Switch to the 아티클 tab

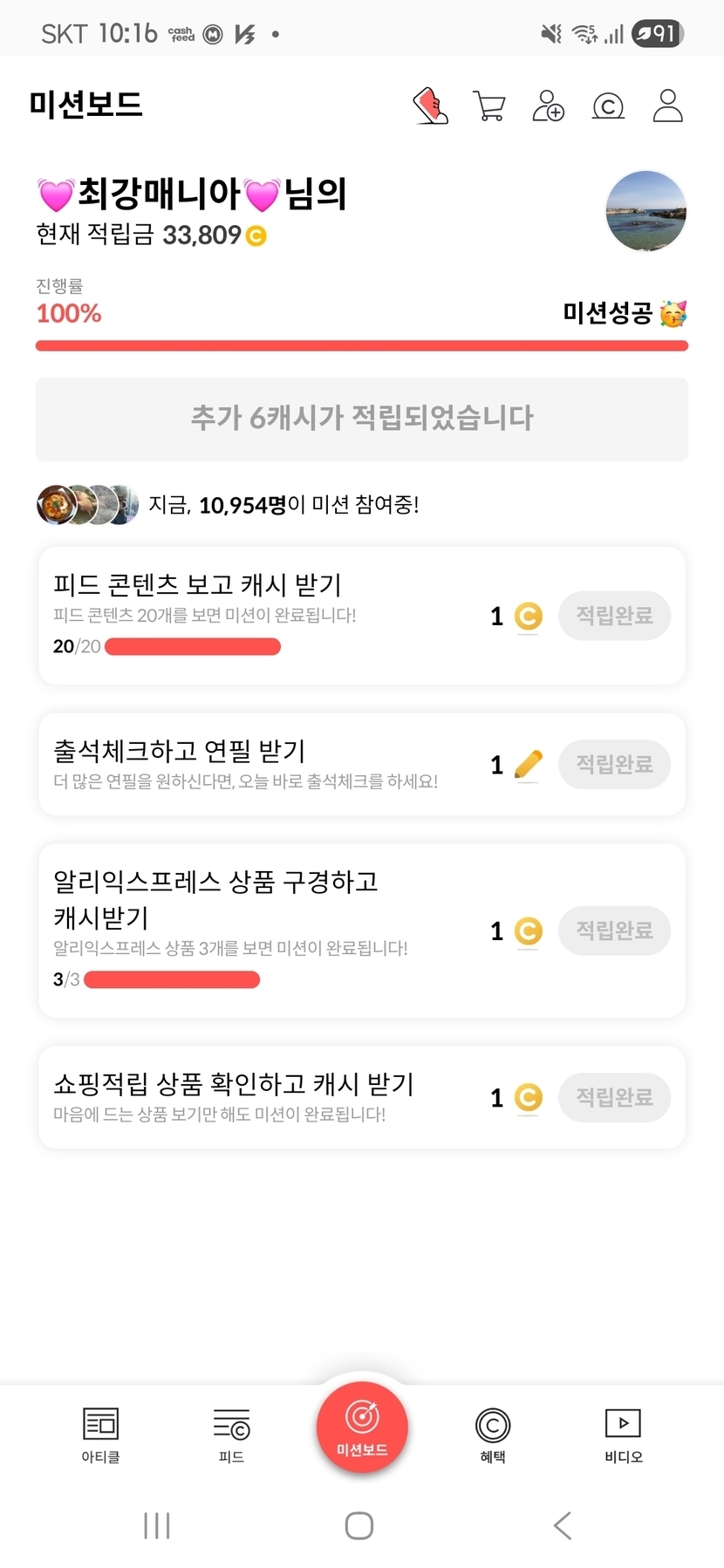100,1435
